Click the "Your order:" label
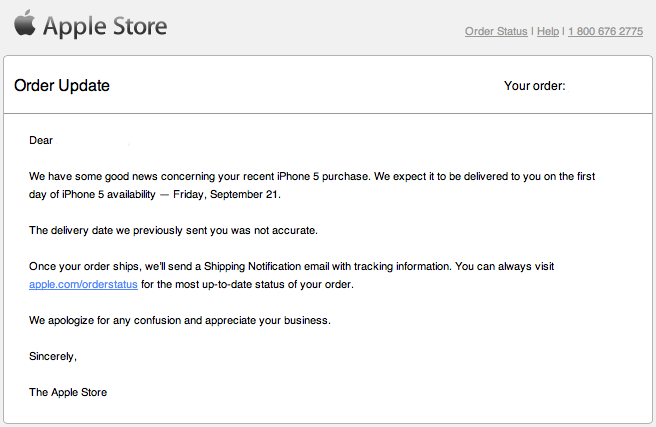The width and height of the screenshot is (656, 427). [535, 86]
